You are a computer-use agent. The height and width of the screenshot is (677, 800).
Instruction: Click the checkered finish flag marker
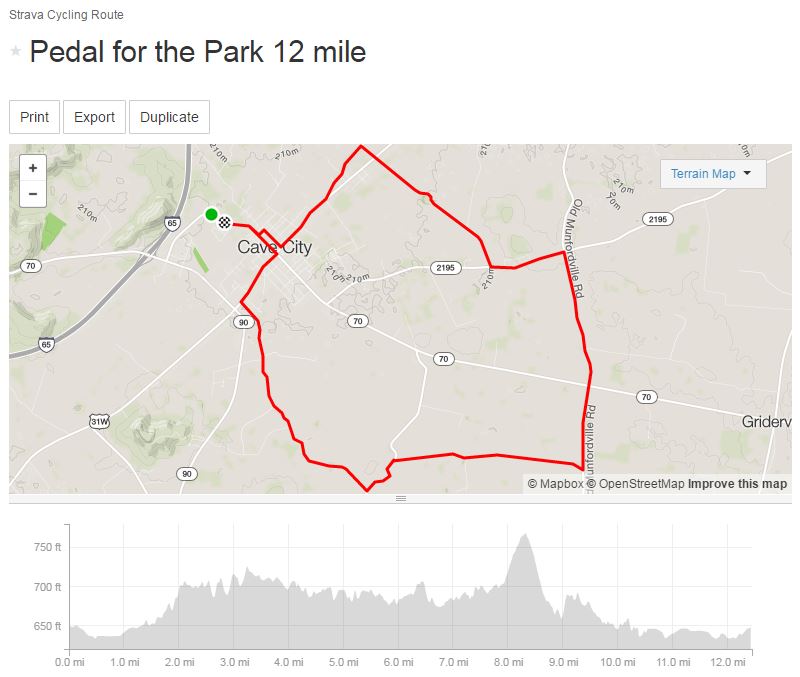coord(224,222)
